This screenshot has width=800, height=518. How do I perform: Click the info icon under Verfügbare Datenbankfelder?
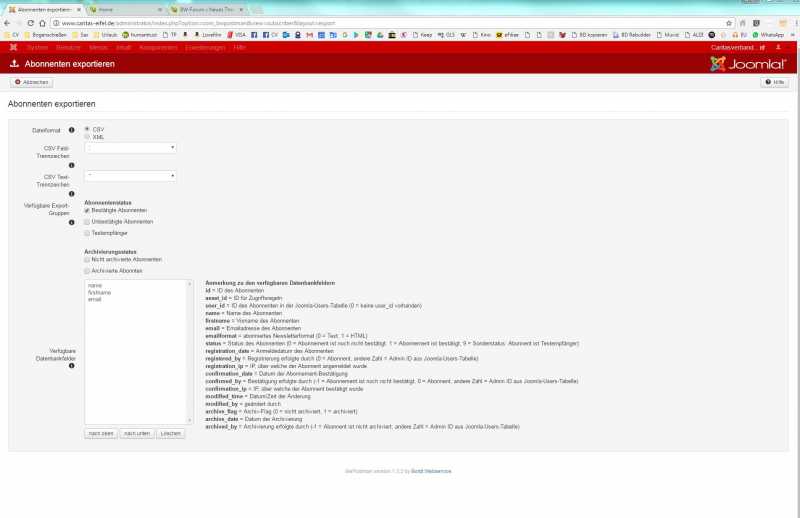pos(71,366)
